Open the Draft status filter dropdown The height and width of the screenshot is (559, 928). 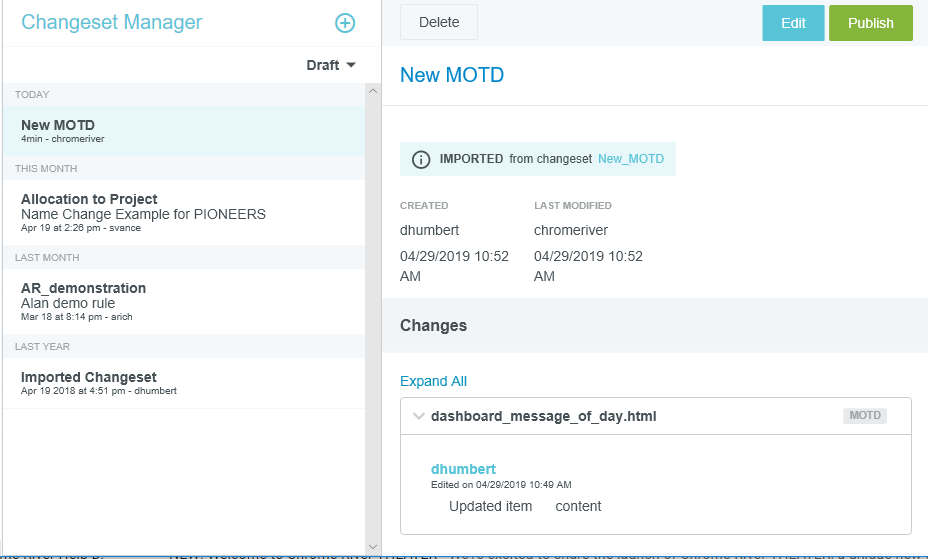point(331,65)
